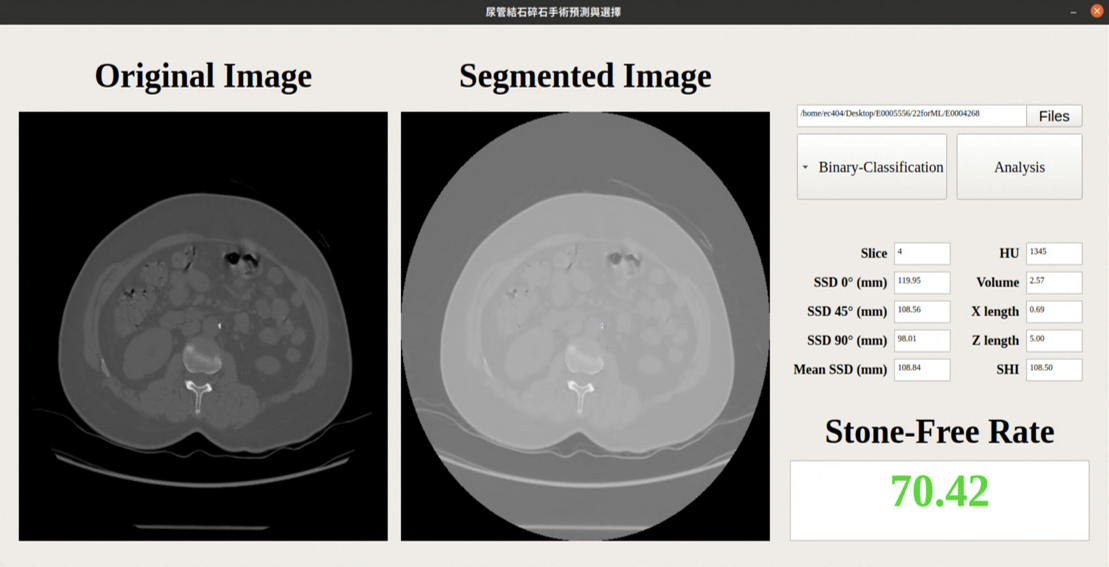1109x567 pixels.
Task: Click the Stone-Free Rate result box
Action: coord(939,500)
